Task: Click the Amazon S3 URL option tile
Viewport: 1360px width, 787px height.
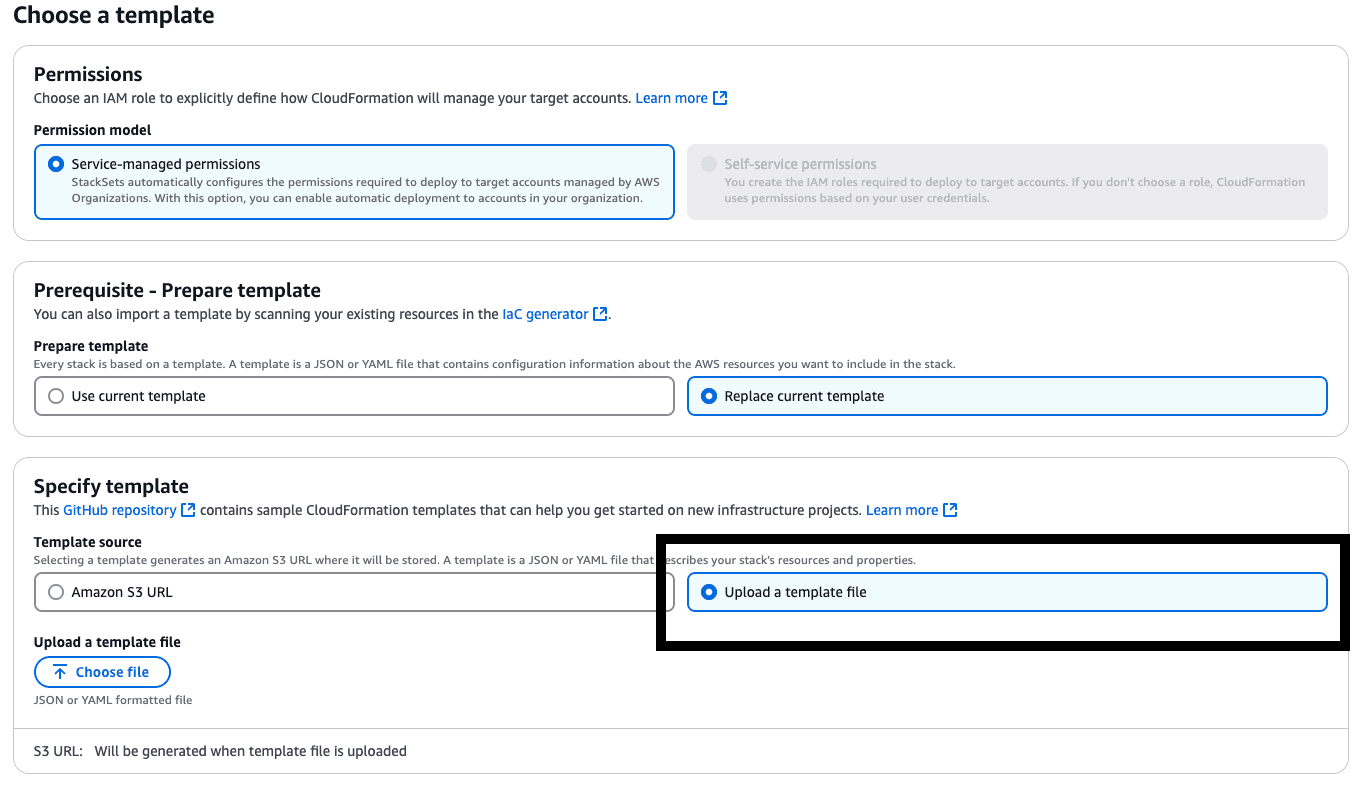Action: (x=354, y=592)
